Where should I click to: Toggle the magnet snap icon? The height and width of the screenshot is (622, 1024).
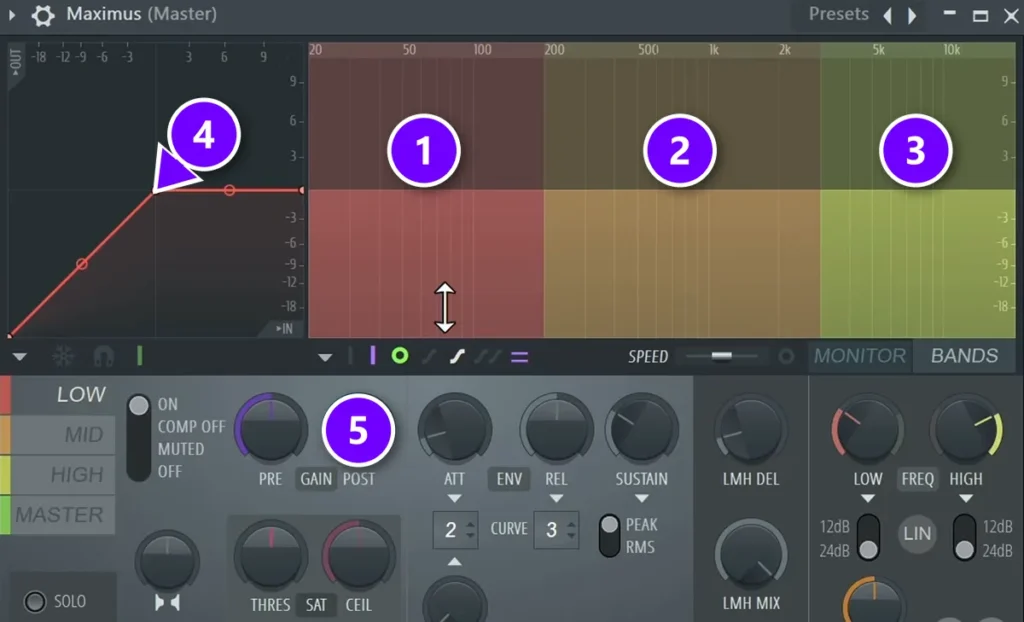pos(103,356)
